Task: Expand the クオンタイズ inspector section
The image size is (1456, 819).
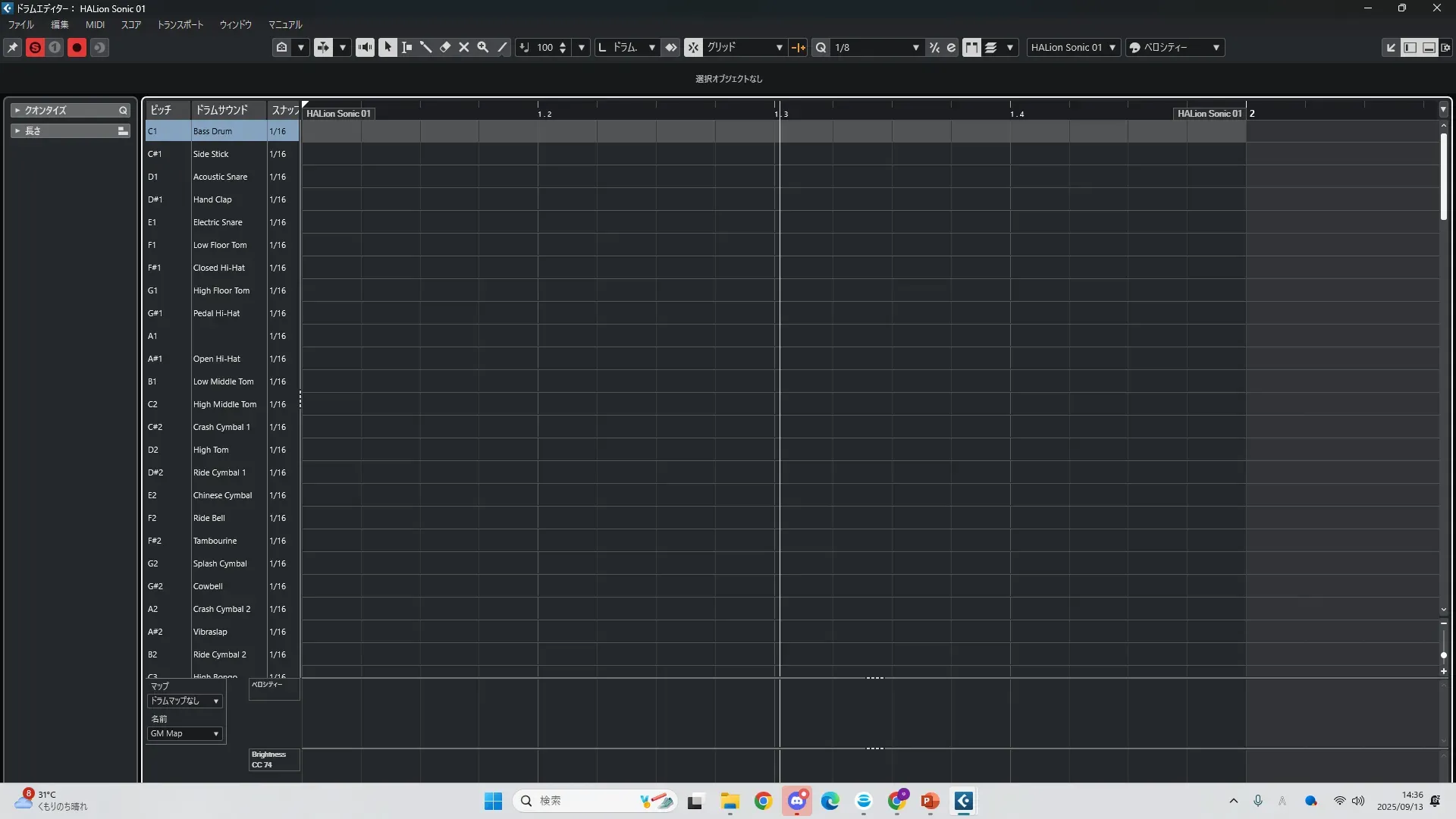Action: click(x=17, y=110)
